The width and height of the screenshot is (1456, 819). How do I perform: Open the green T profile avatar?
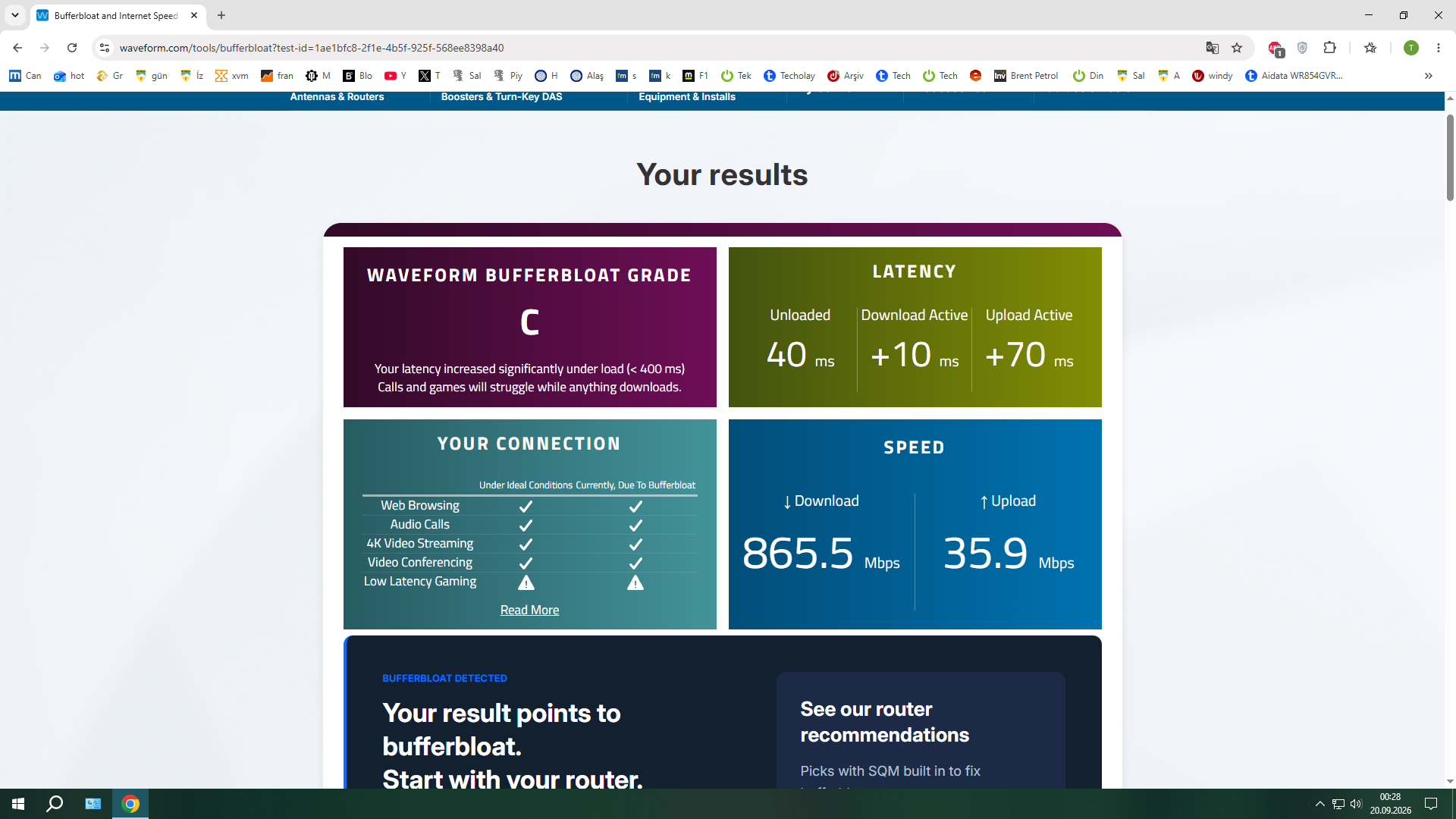[x=1410, y=48]
